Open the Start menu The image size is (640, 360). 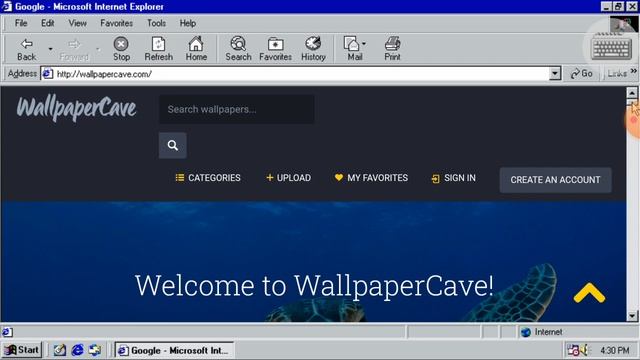(x=22, y=350)
